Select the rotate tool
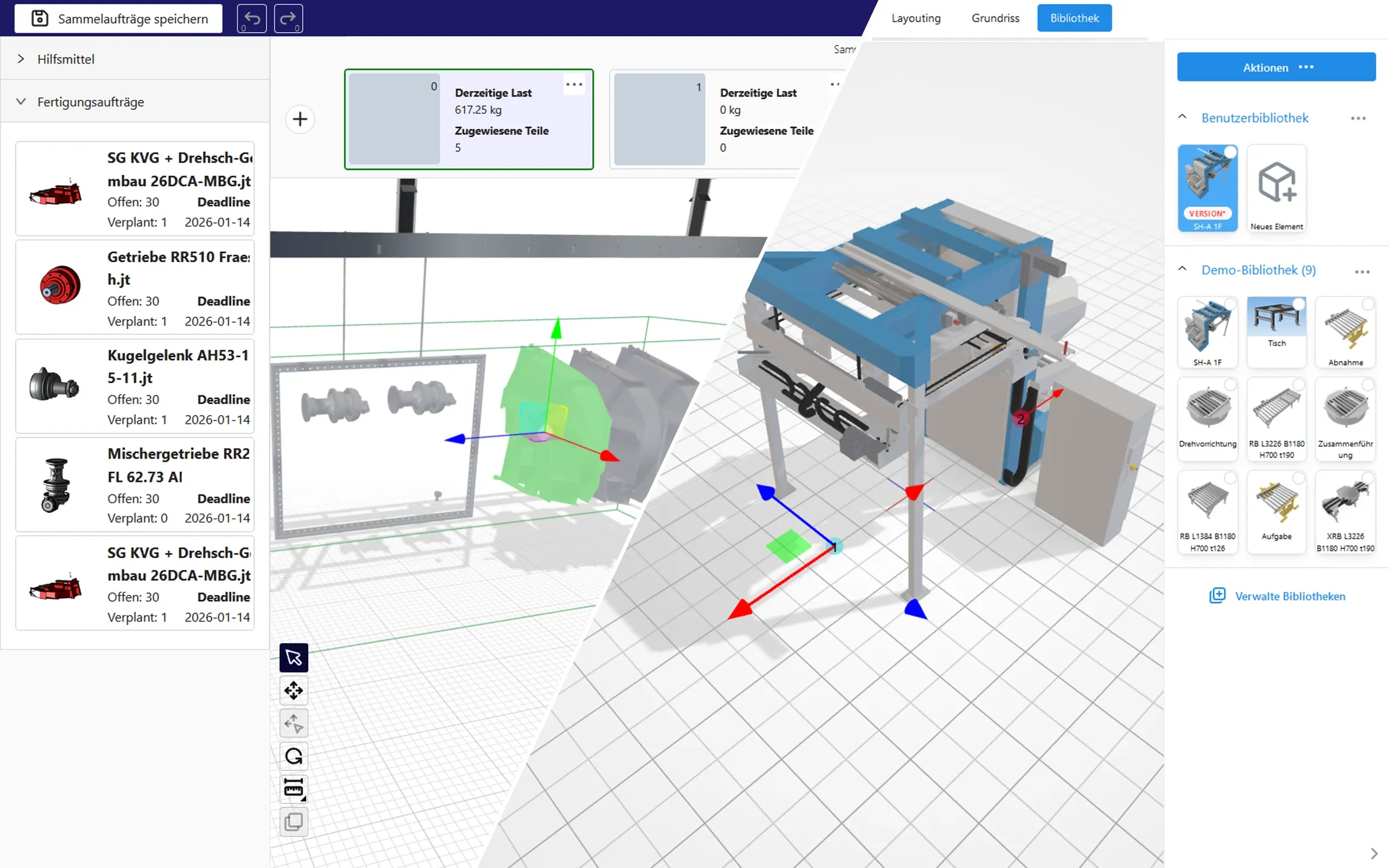1389x868 pixels. pyautogui.click(x=293, y=757)
